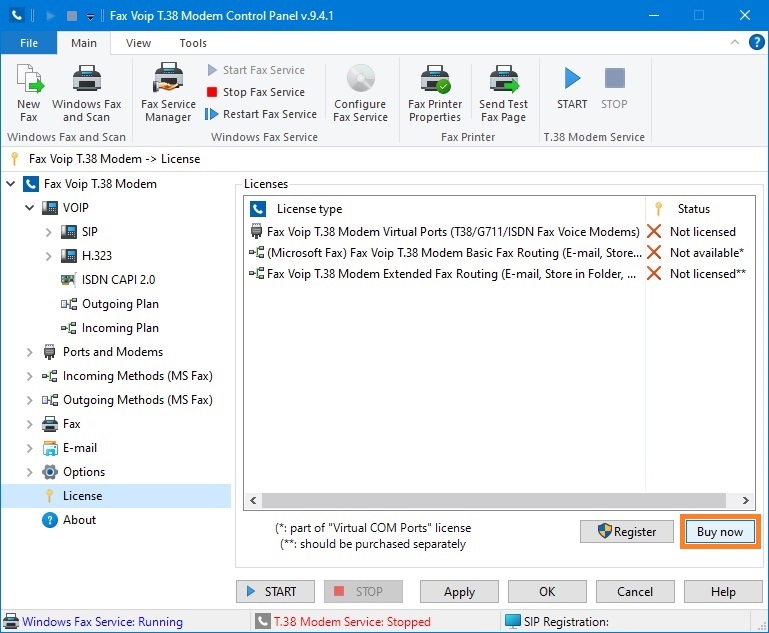This screenshot has height=633, width=769.
Task: Expand Outgoing Methods (MS Fax)
Action: click(x=29, y=400)
